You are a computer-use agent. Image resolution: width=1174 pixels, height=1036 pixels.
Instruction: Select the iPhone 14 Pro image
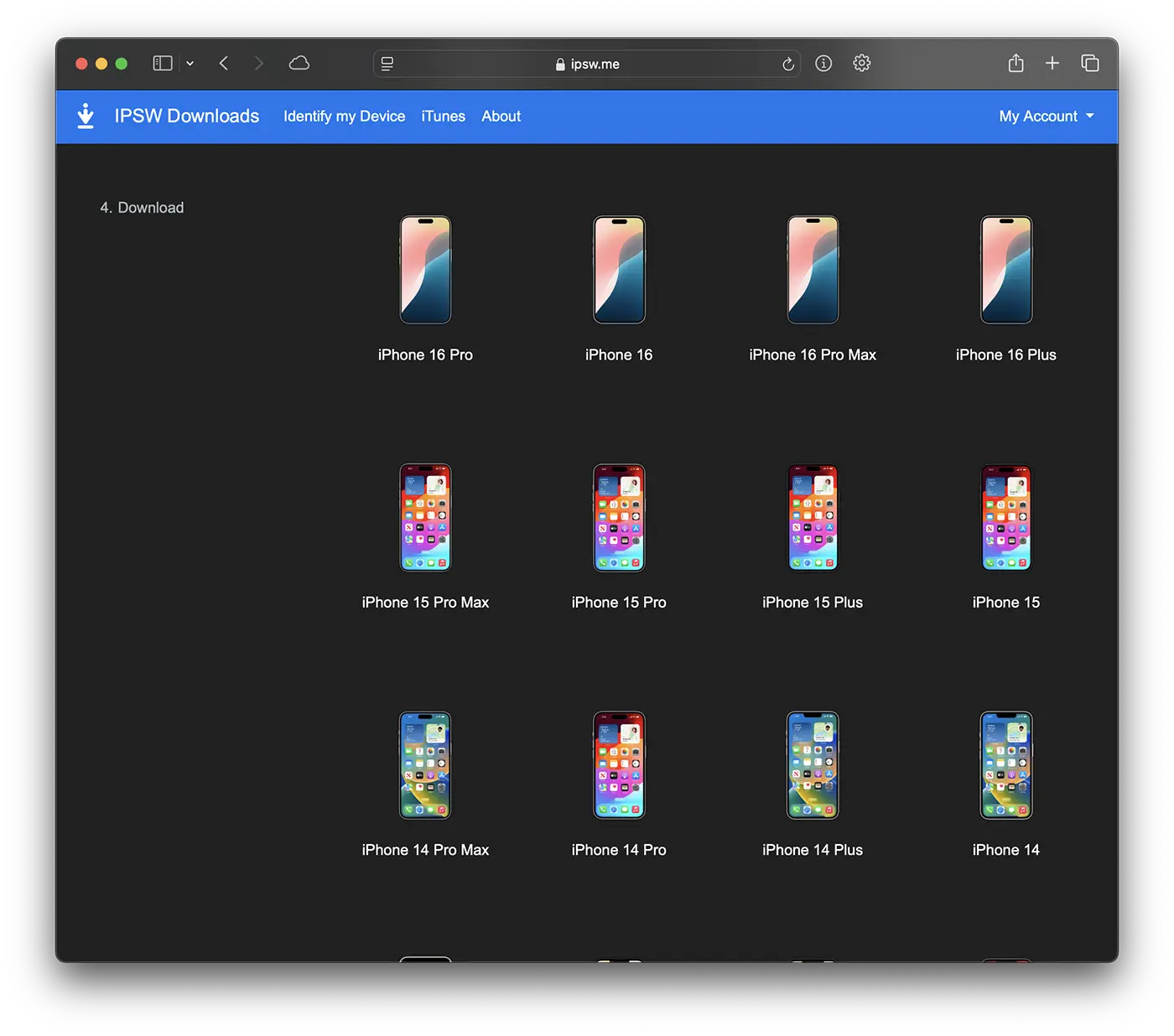pyautogui.click(x=619, y=764)
